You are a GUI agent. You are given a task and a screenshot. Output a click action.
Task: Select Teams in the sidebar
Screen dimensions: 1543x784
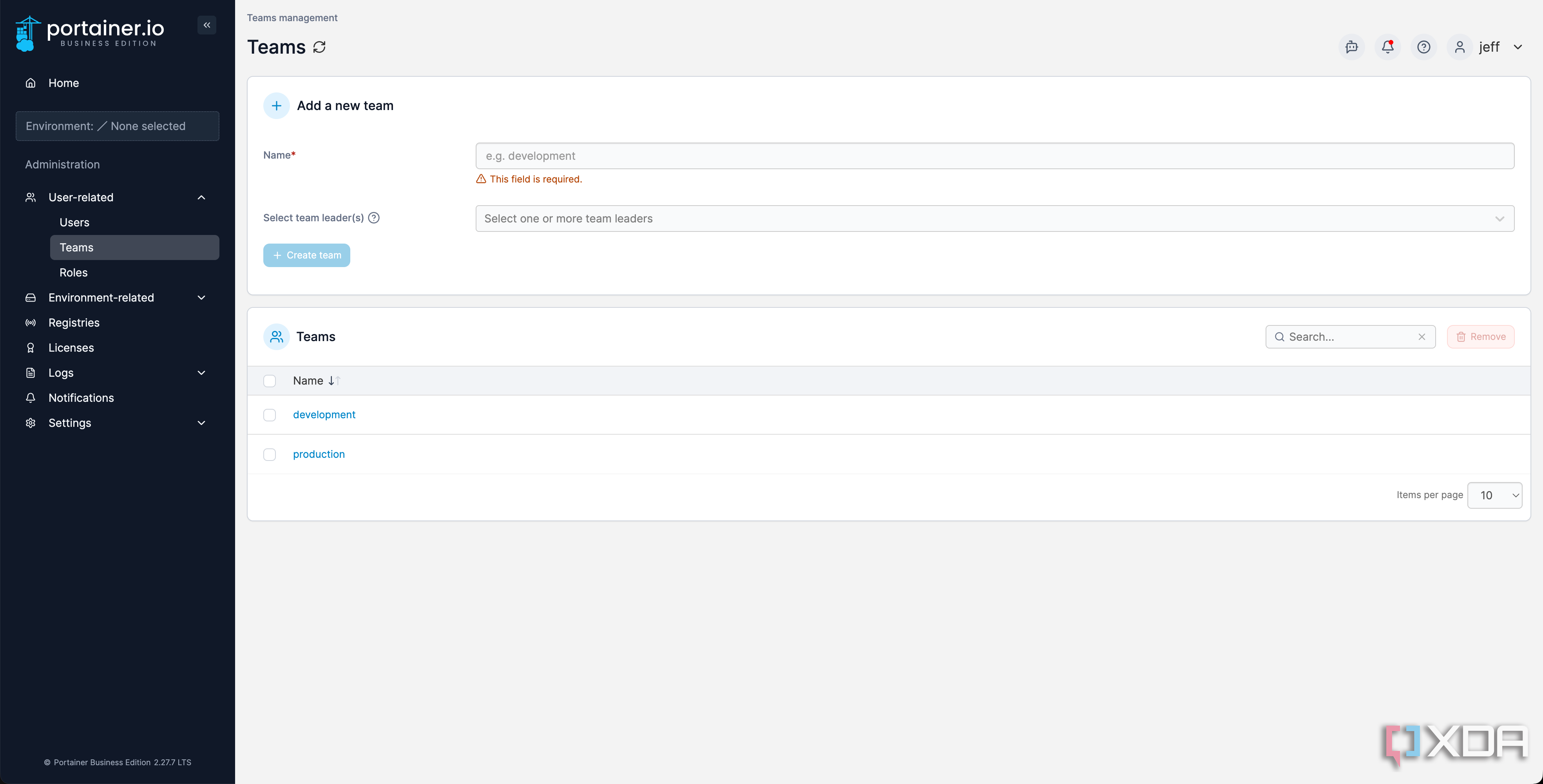click(x=134, y=248)
